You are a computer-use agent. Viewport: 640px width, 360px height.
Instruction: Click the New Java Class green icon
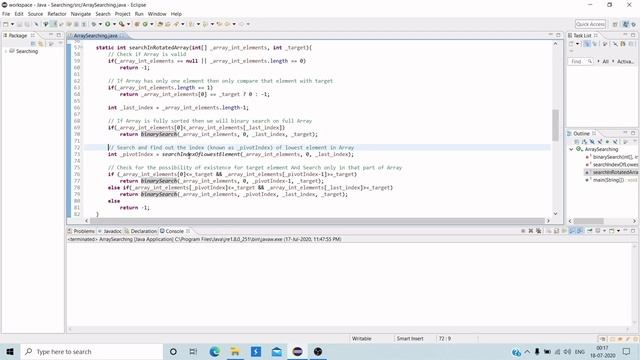point(145,24)
